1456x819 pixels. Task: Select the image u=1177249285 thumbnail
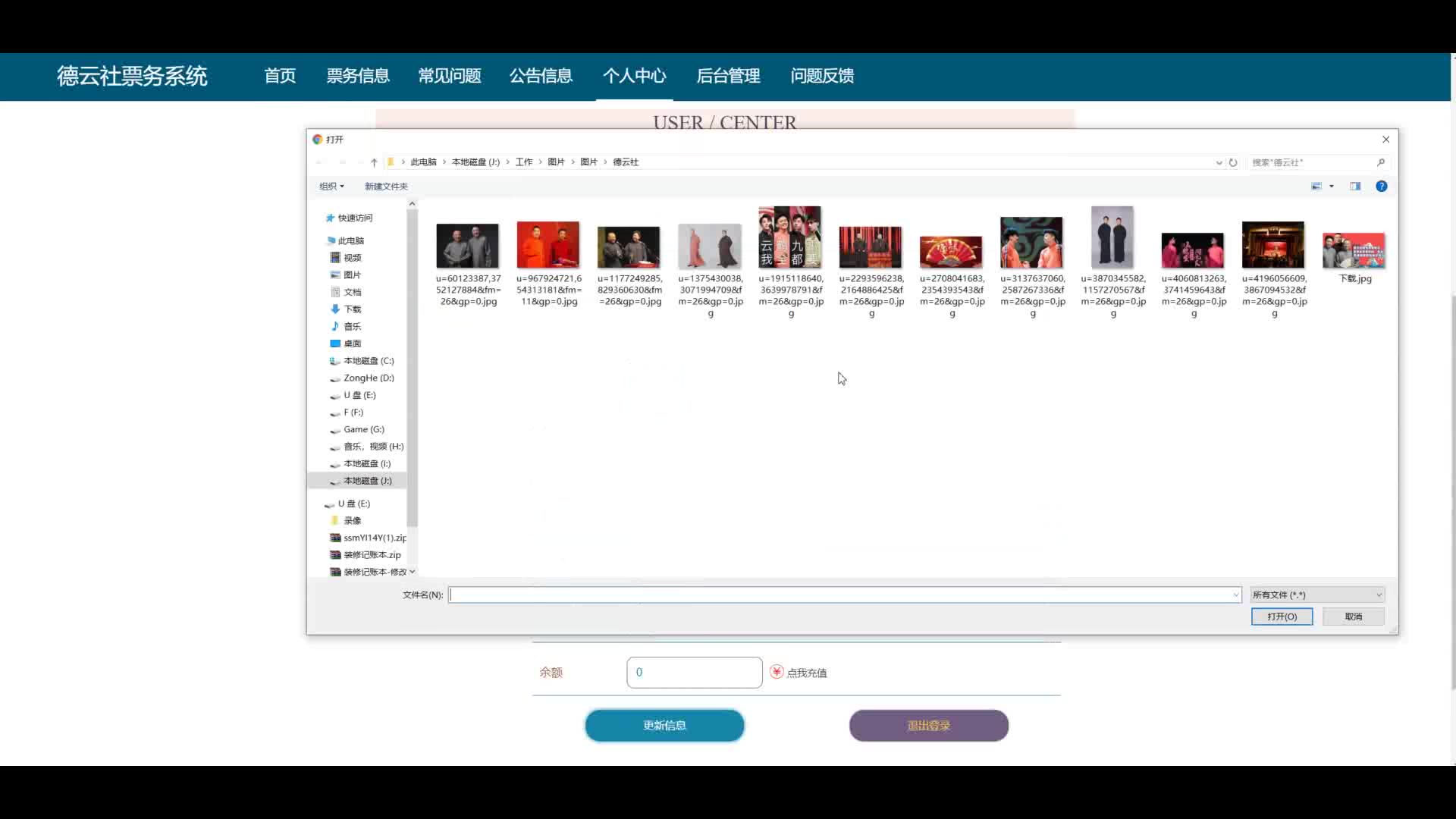(629, 247)
